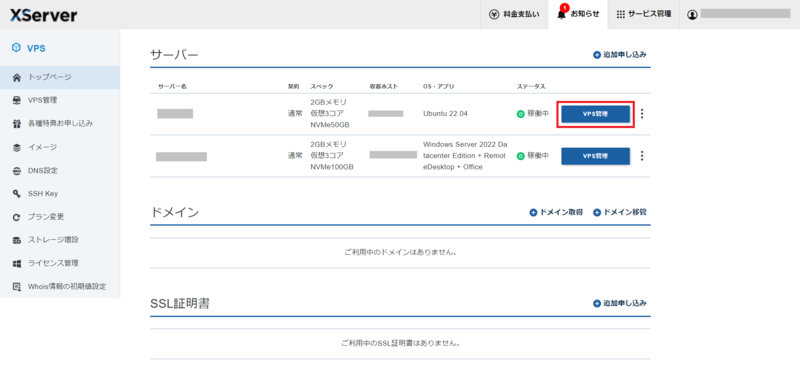Image resolution: width=800 pixels, height=377 pixels.
Task: Click ご利用中のドメインはありません message
Action: 400,252
